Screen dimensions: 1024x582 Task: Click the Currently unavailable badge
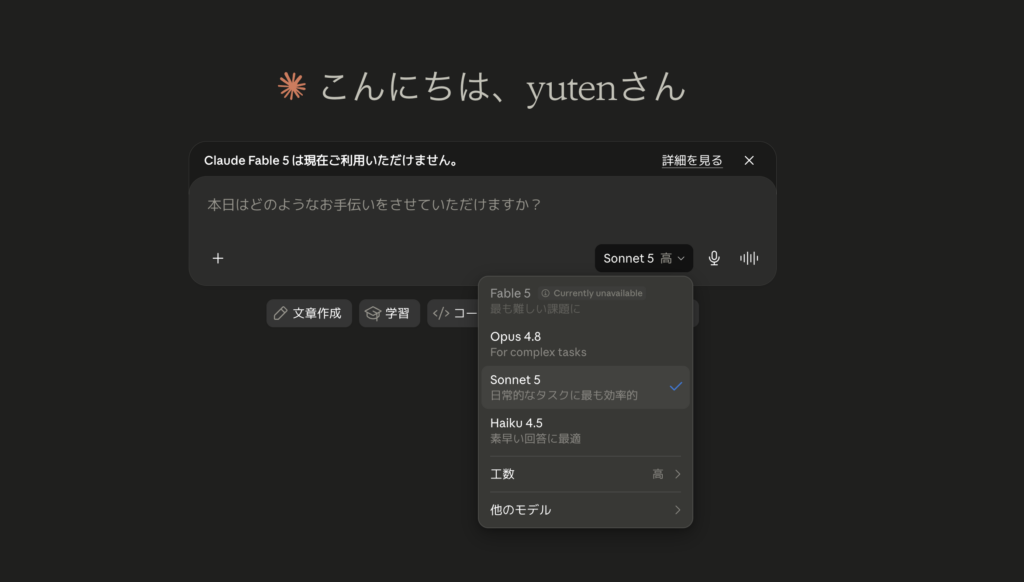coord(592,293)
